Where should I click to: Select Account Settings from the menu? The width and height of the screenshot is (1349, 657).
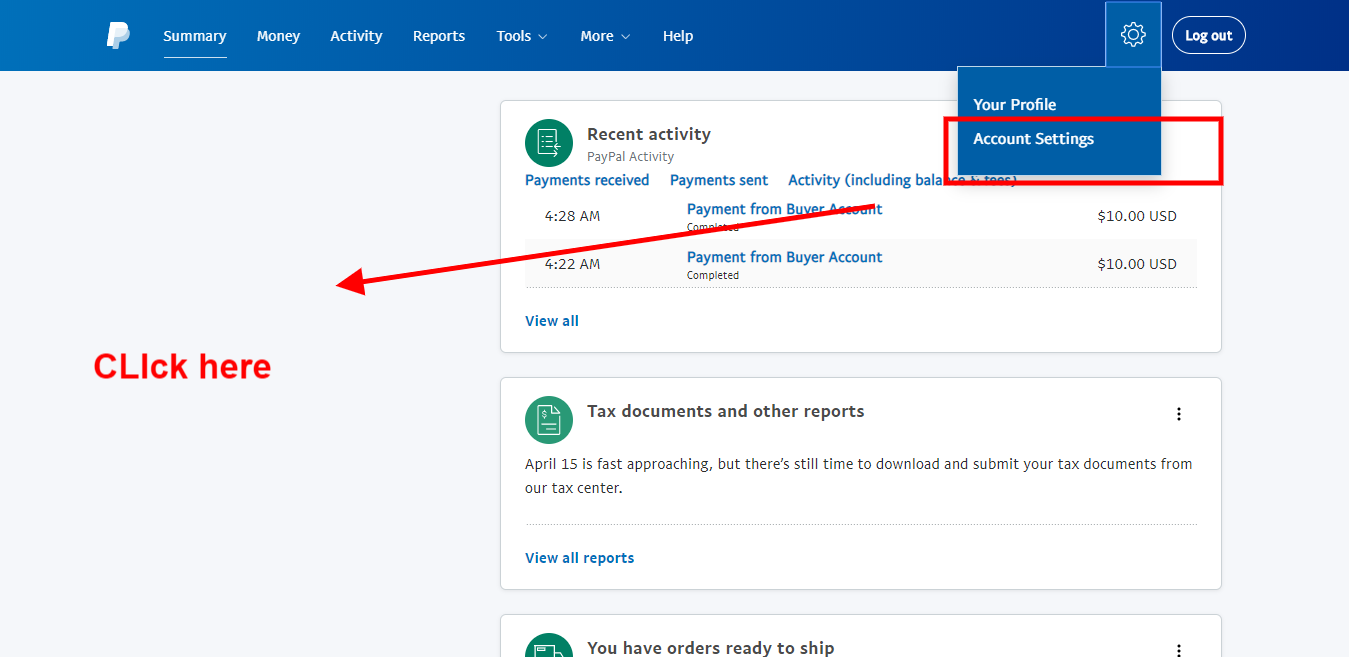tap(1033, 139)
